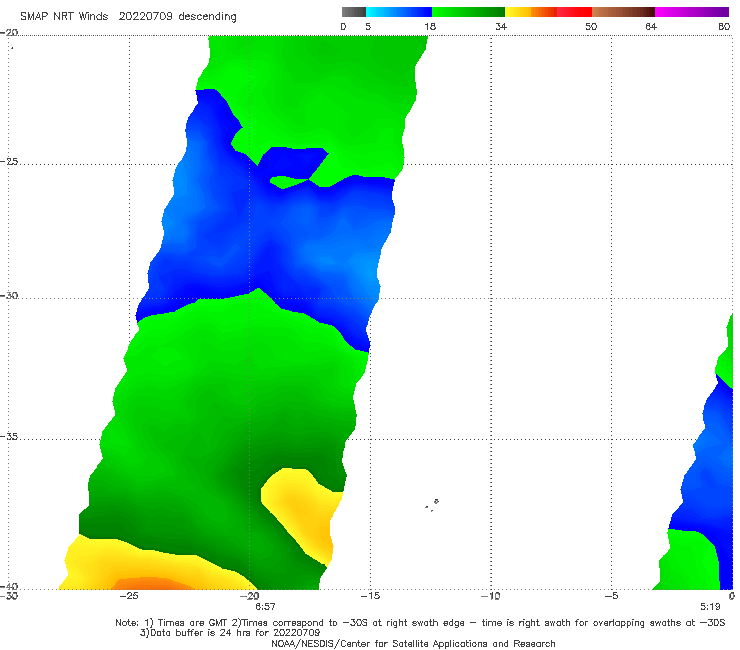The height and width of the screenshot is (650, 740).
Task: Click the swath time label '5:19'
Action: [x=710, y=607]
